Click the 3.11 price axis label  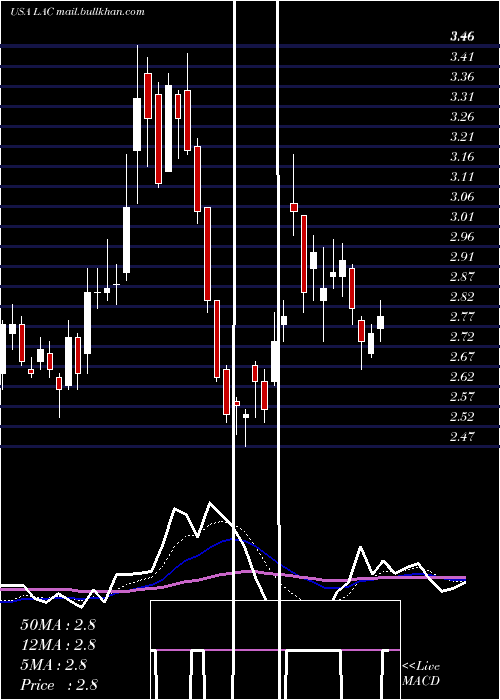click(462, 177)
